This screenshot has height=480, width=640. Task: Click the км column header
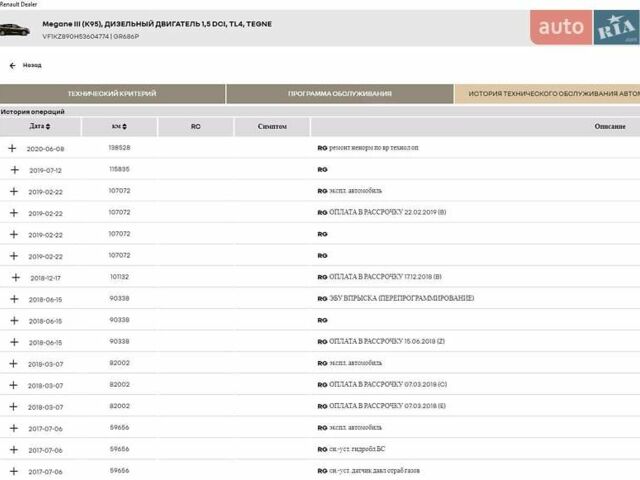tap(119, 127)
